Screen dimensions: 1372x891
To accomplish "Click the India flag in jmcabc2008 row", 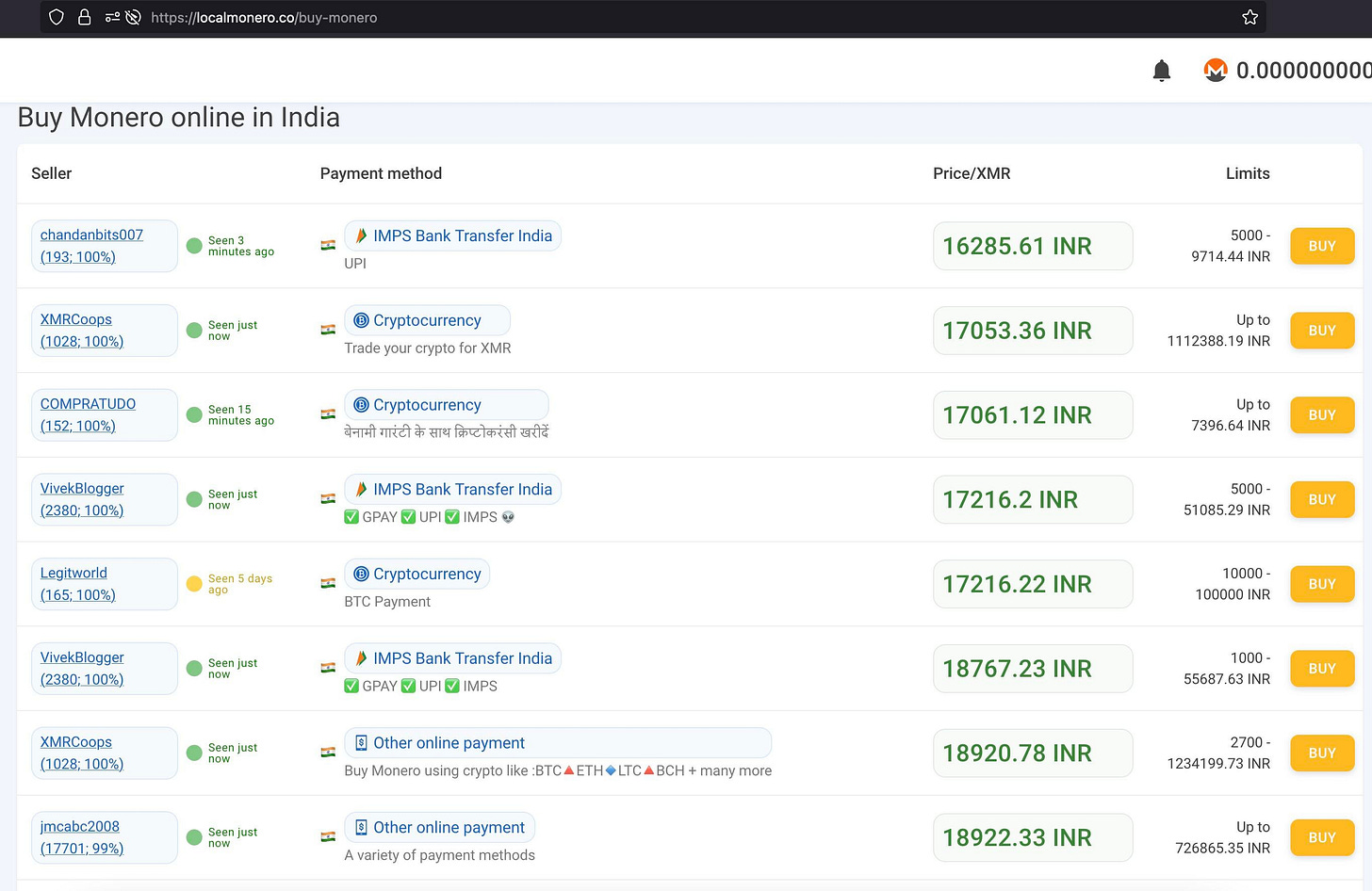I will point(328,836).
